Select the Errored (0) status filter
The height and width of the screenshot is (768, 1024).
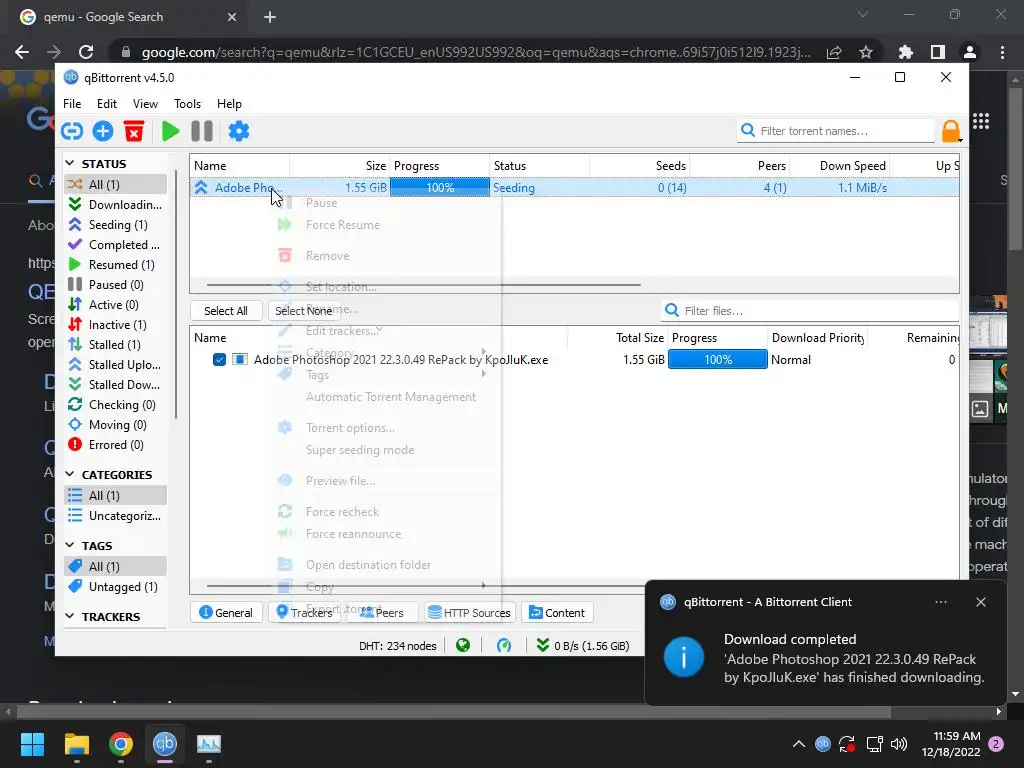click(x=116, y=445)
